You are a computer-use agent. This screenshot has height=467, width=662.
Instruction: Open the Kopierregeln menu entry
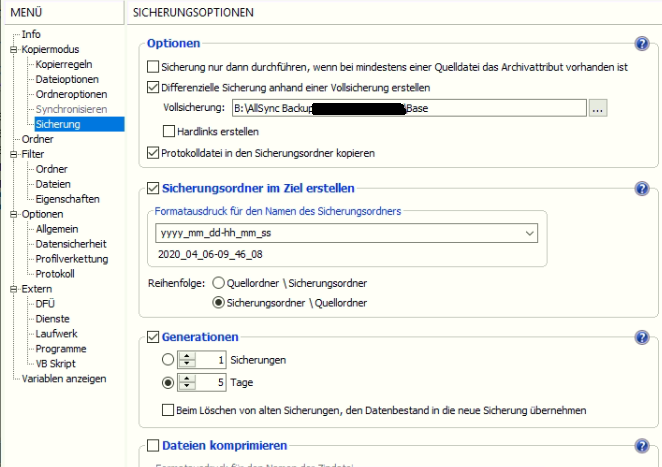click(x=65, y=64)
